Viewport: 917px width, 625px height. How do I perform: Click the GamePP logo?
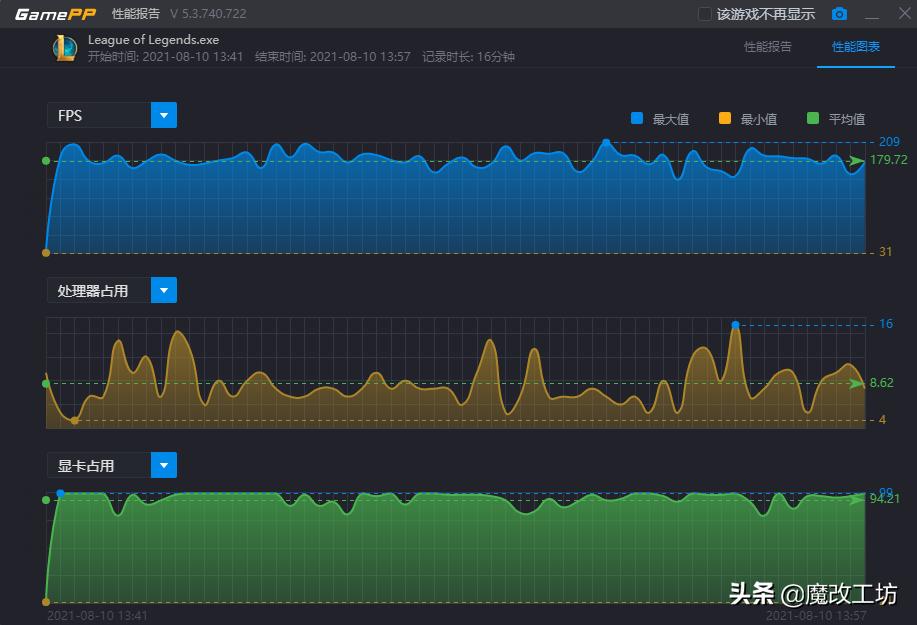pos(54,13)
